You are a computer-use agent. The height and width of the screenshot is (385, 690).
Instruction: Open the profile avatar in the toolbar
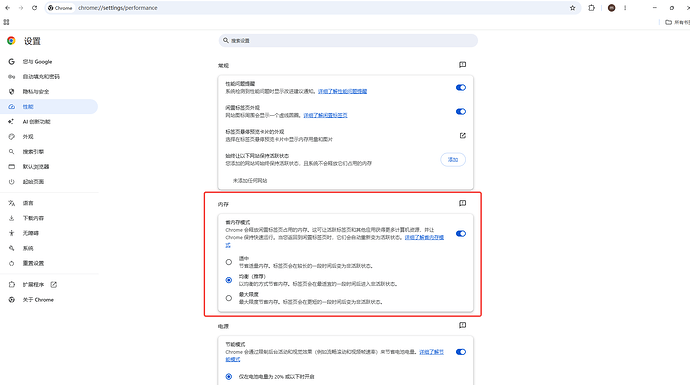(611, 8)
